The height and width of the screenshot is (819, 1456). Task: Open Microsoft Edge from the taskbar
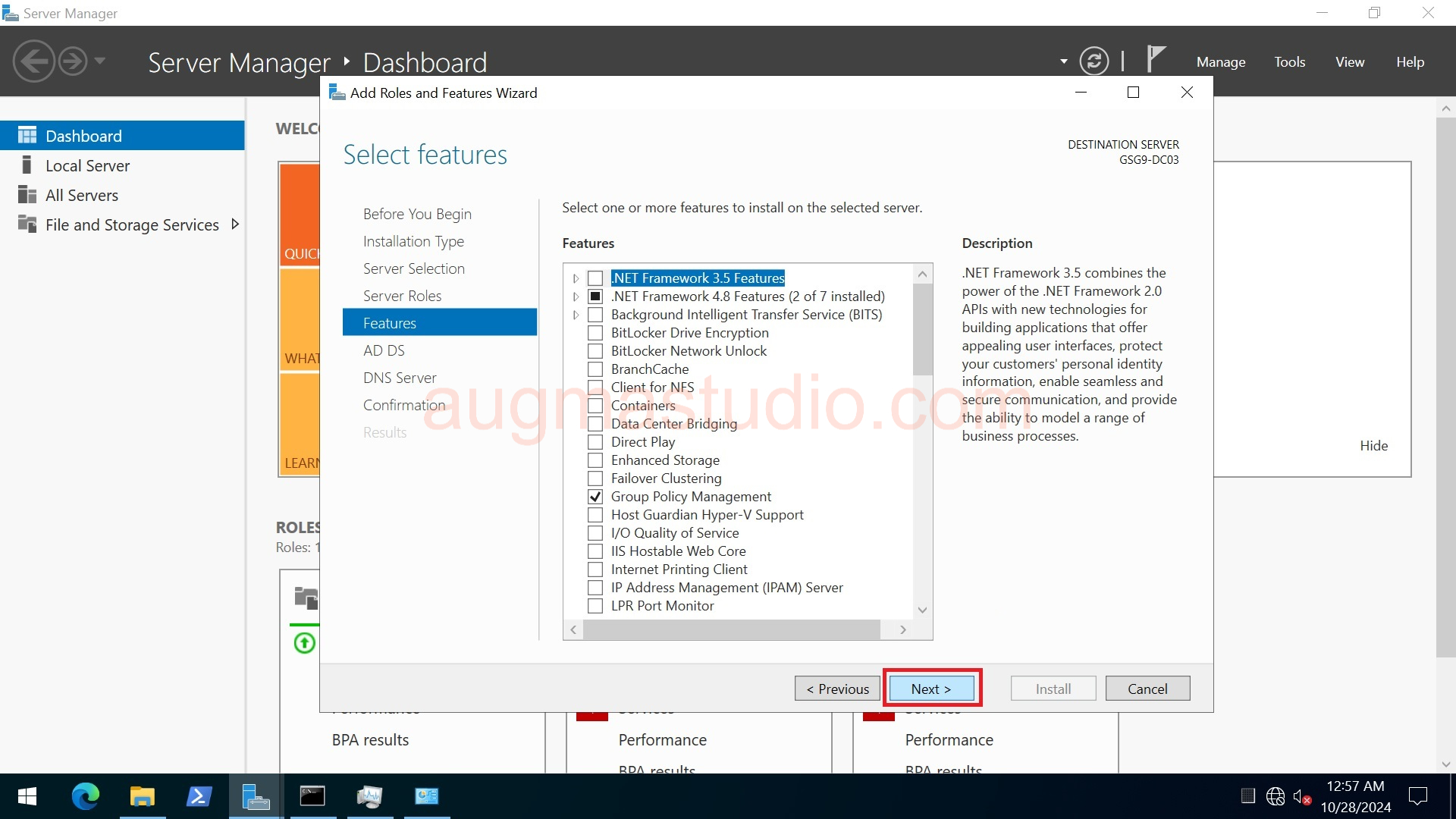pos(85,796)
